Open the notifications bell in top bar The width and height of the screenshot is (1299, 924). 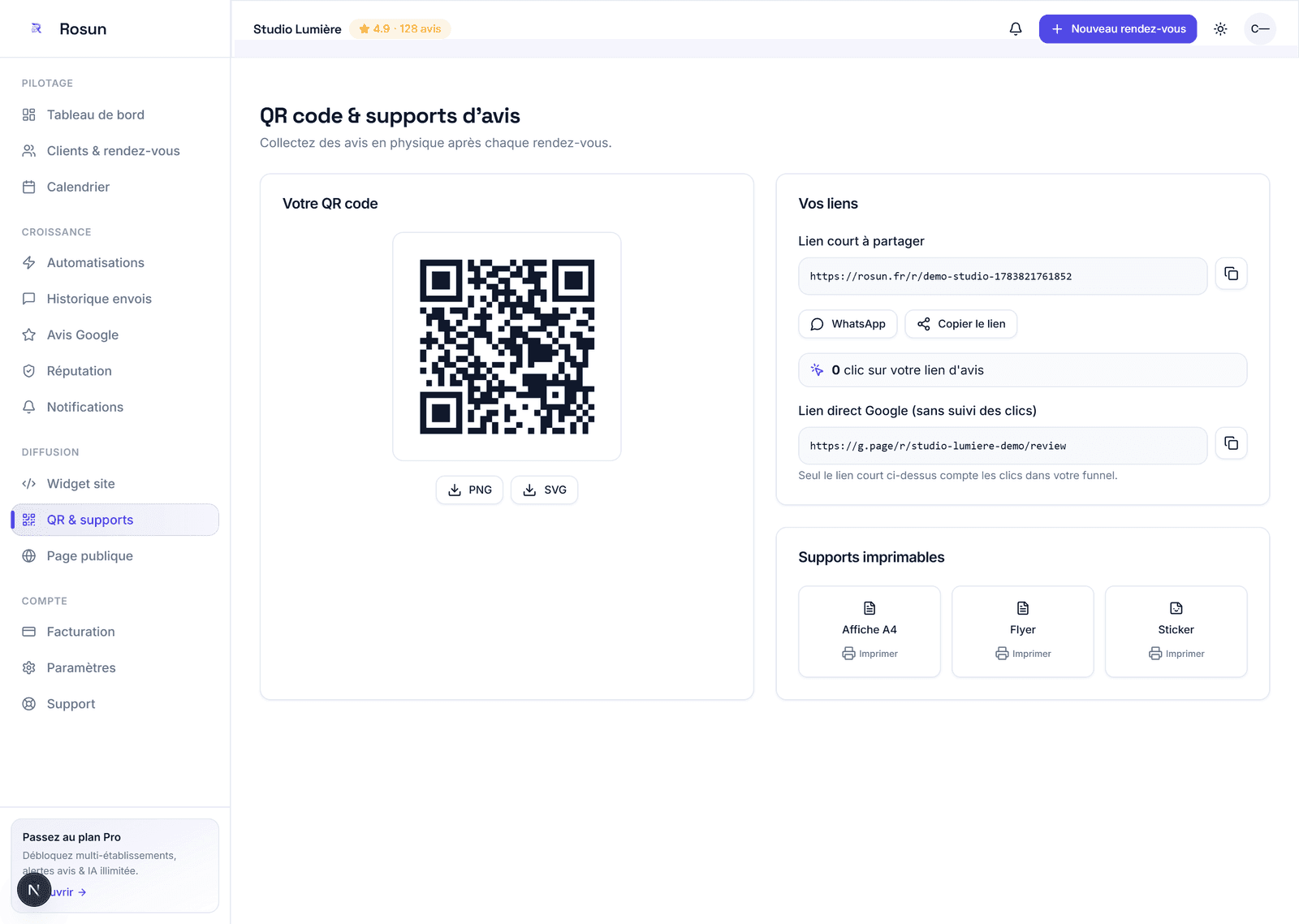click(x=1016, y=29)
